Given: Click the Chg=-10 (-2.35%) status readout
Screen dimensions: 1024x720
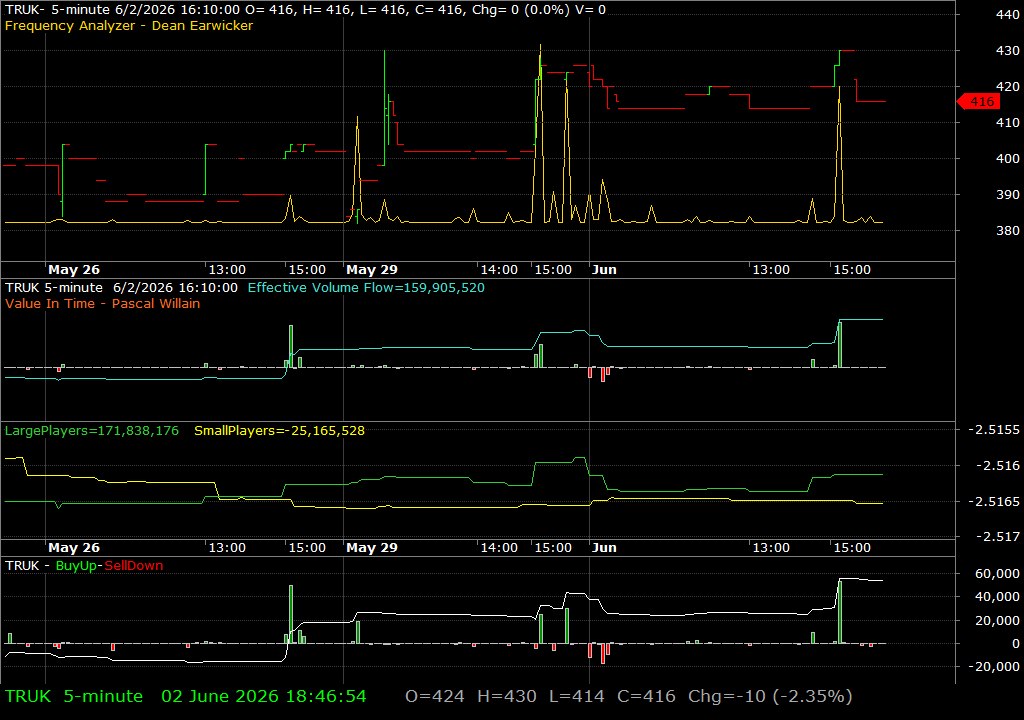Looking at the screenshot, I should pyautogui.click(x=770, y=696).
